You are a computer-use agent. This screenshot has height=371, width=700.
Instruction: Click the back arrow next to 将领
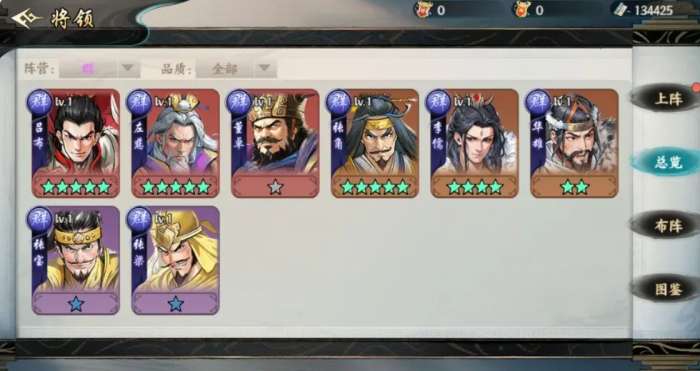pos(25,18)
